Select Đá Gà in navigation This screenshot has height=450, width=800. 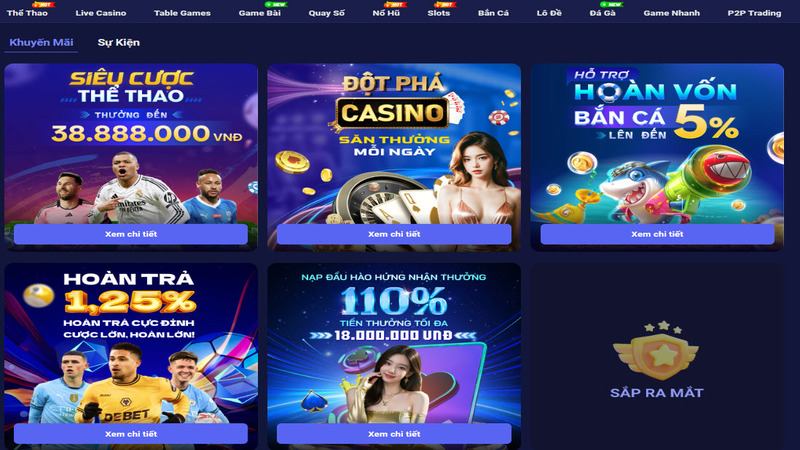coord(603,13)
